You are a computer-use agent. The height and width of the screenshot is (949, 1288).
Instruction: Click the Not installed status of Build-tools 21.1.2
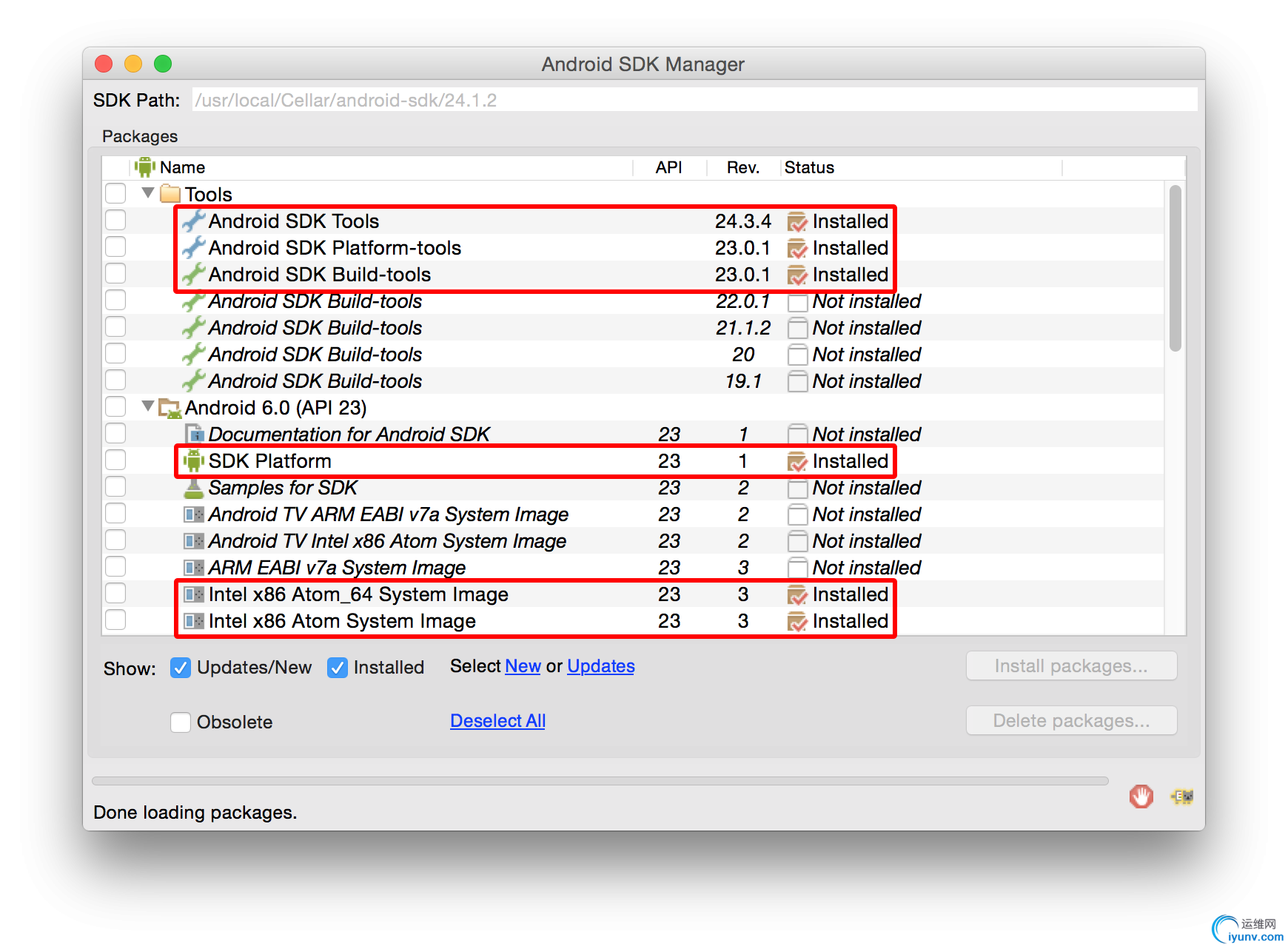(867, 328)
